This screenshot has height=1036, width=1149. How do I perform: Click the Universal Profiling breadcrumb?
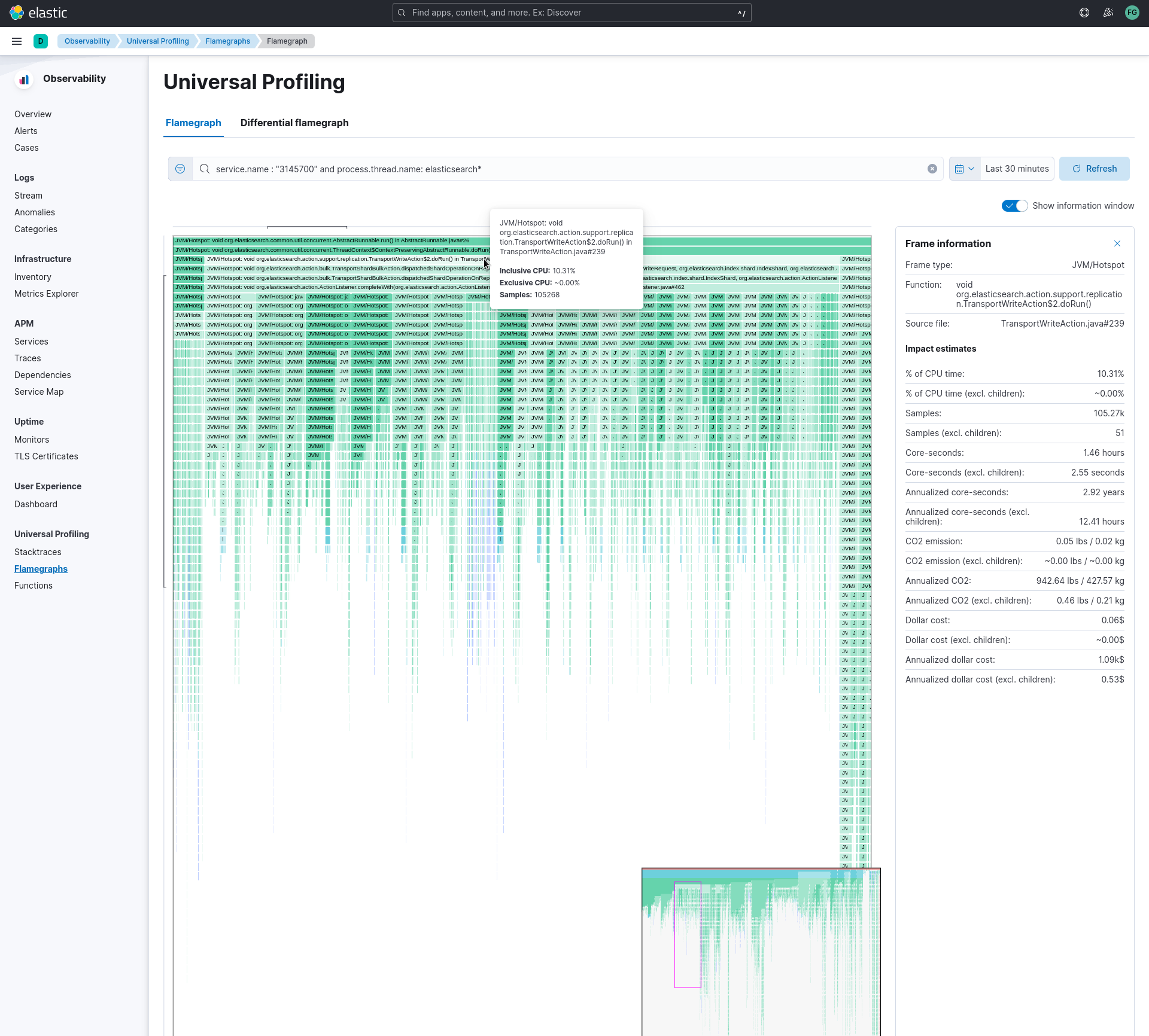coord(157,41)
